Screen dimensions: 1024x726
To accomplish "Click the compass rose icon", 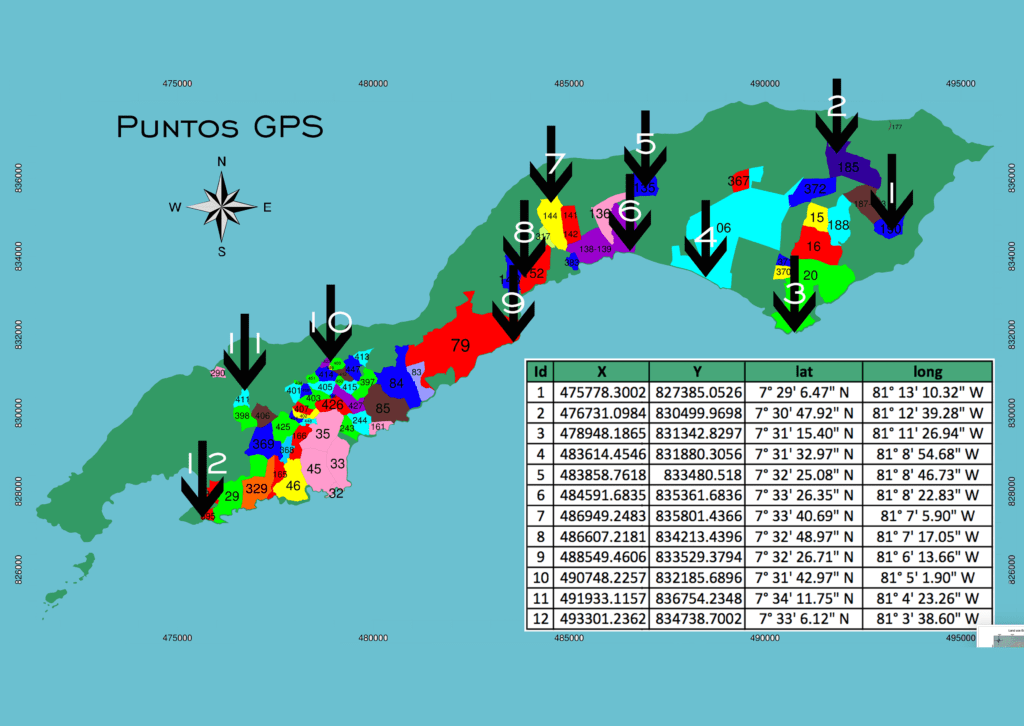I will coord(221,207).
